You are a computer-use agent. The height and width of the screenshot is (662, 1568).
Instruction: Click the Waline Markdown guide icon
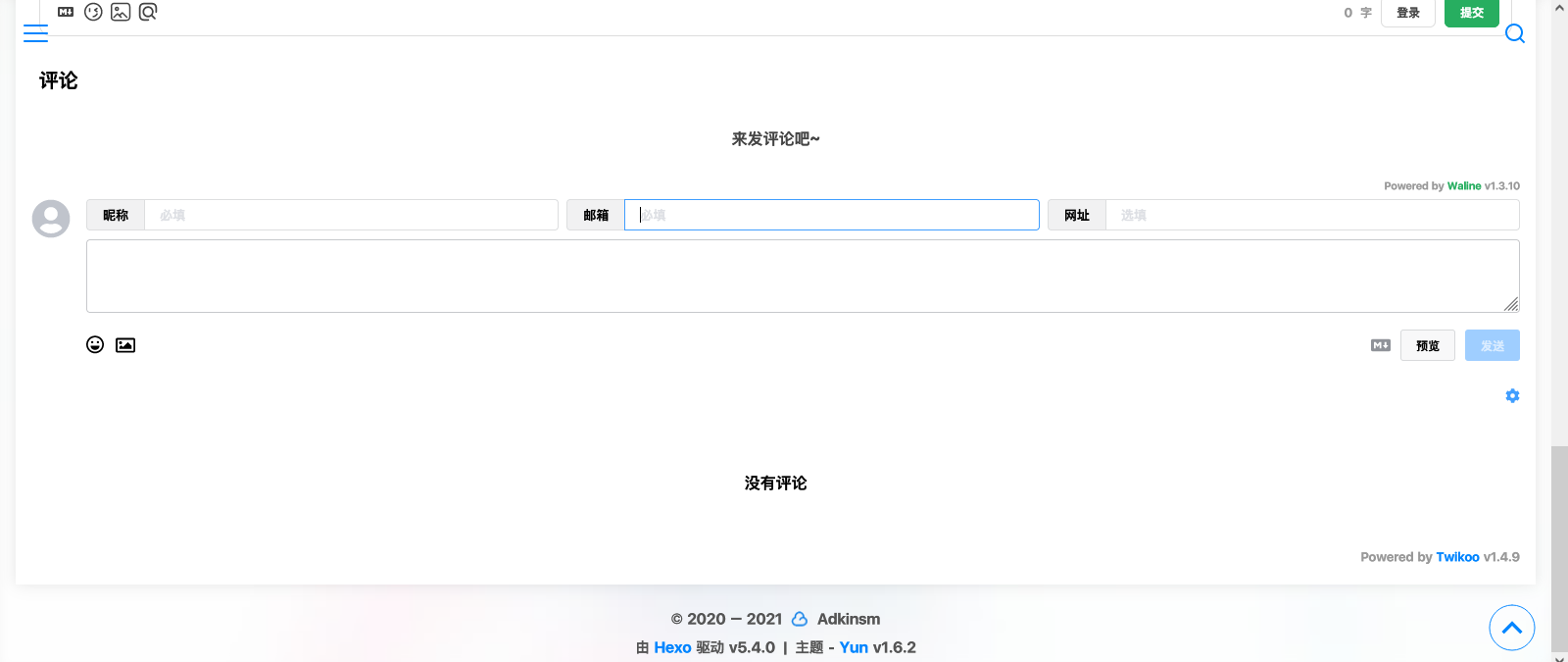[x=66, y=12]
